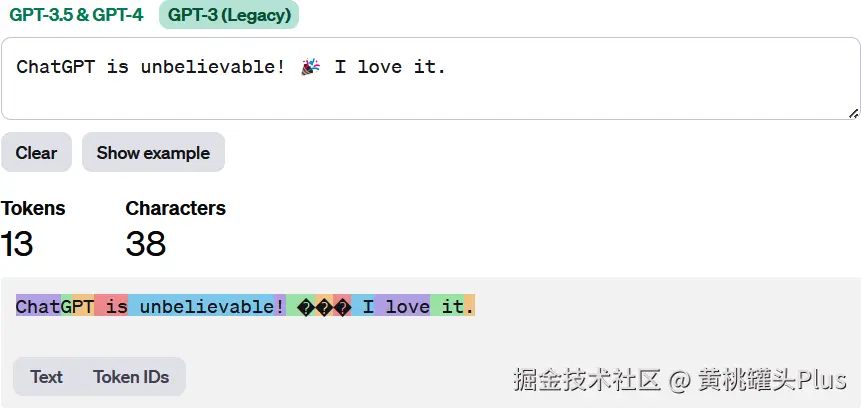The width and height of the screenshot is (861, 408).
Task: Click the resize handle of the textarea
Action: tap(853, 114)
